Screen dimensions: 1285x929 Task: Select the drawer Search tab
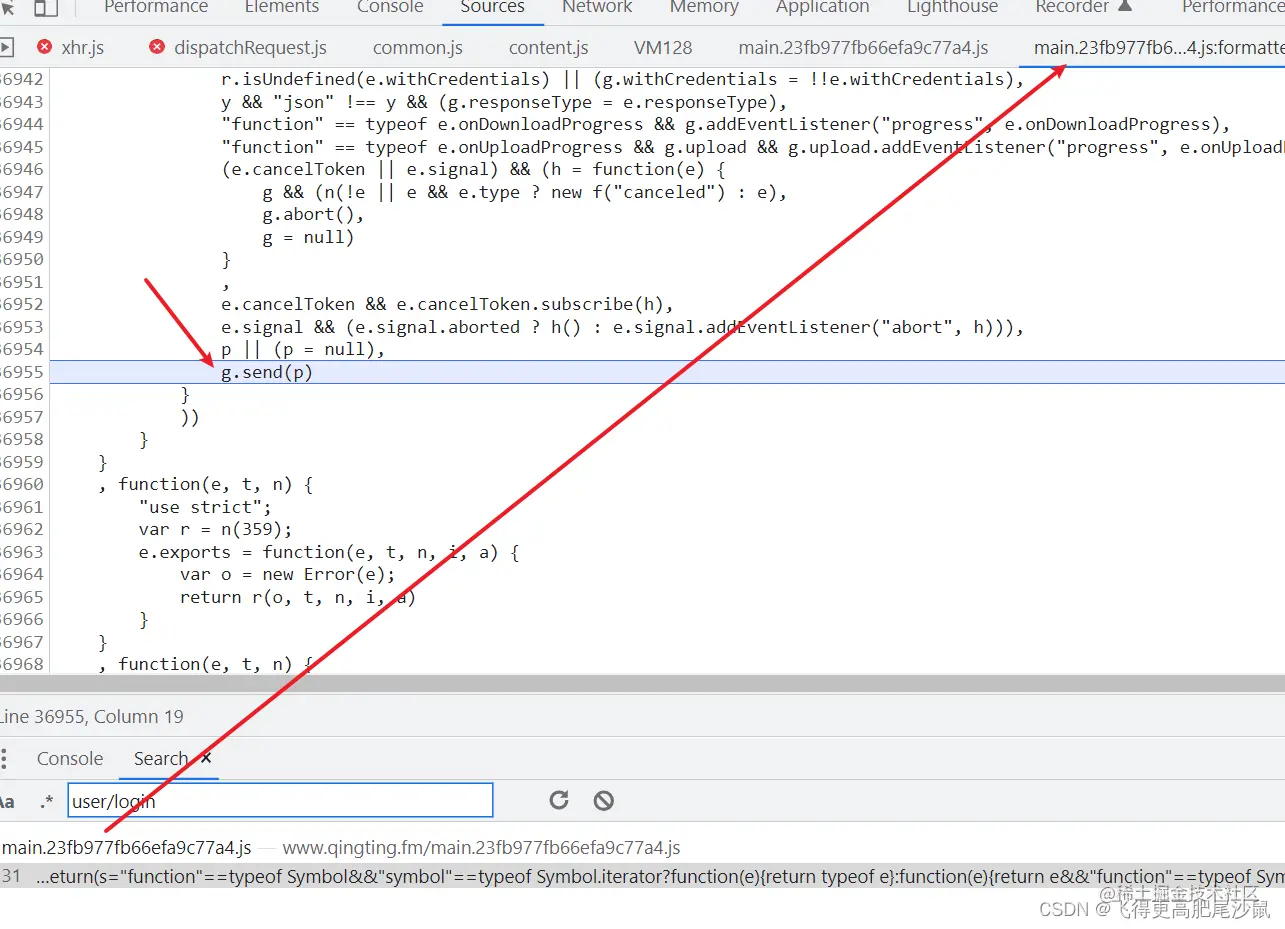pyautogui.click(x=161, y=758)
